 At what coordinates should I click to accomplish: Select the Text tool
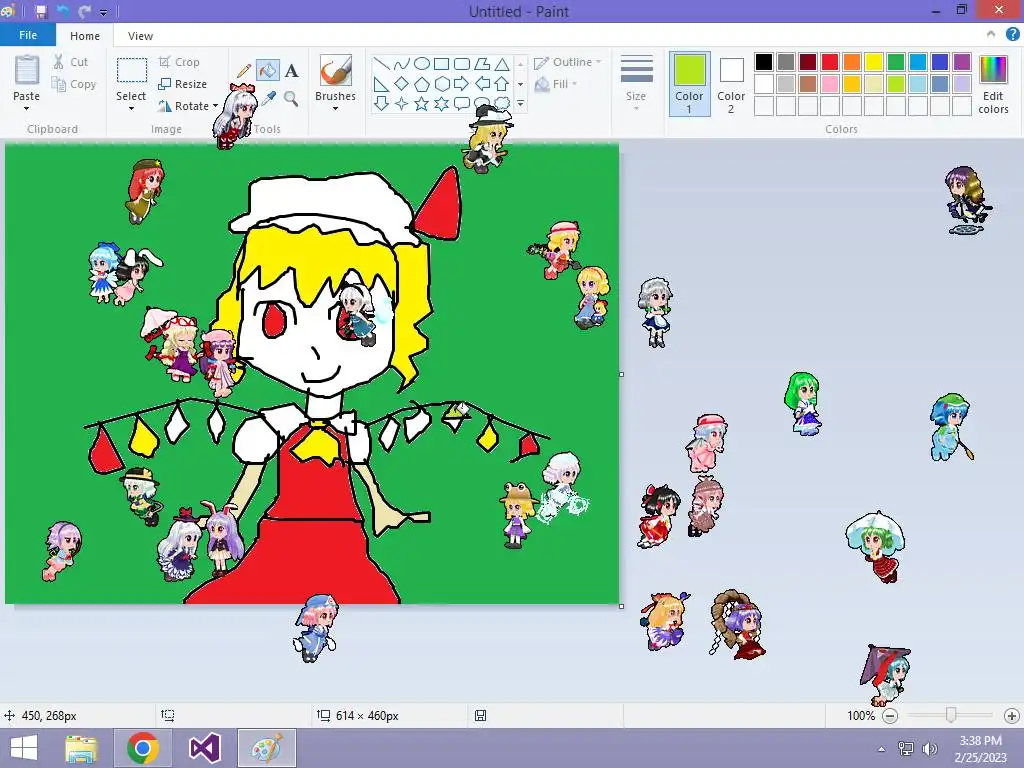[292, 71]
